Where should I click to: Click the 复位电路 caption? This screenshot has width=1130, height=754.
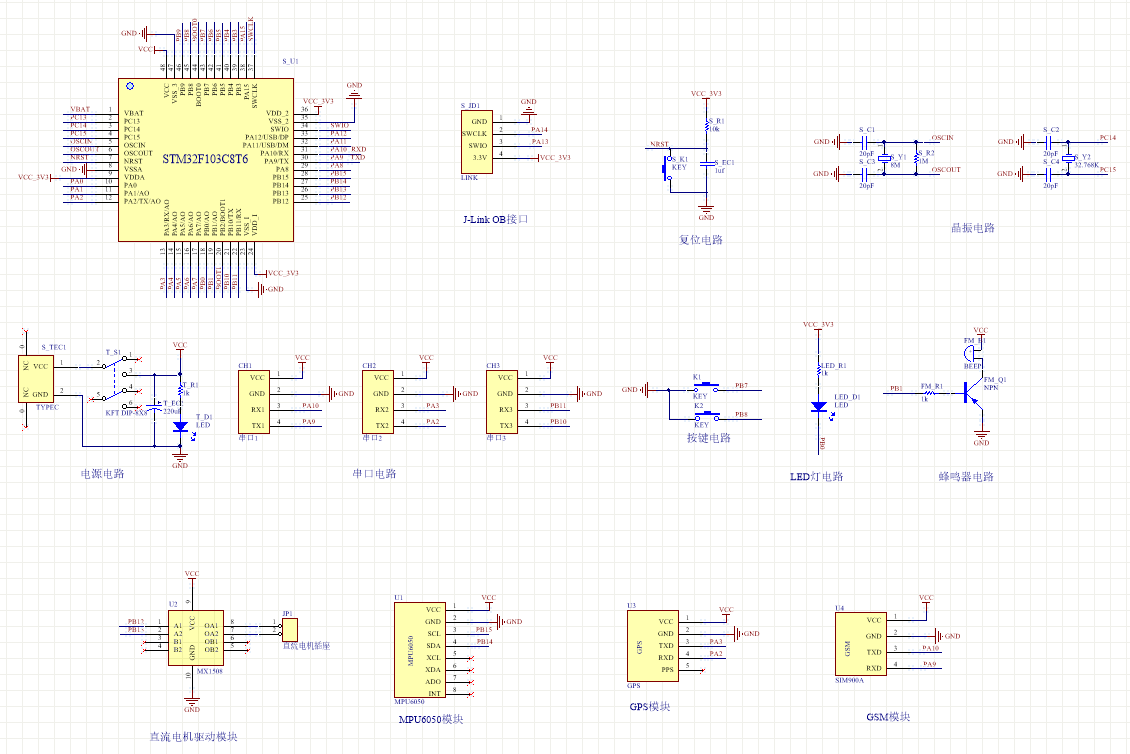700,239
